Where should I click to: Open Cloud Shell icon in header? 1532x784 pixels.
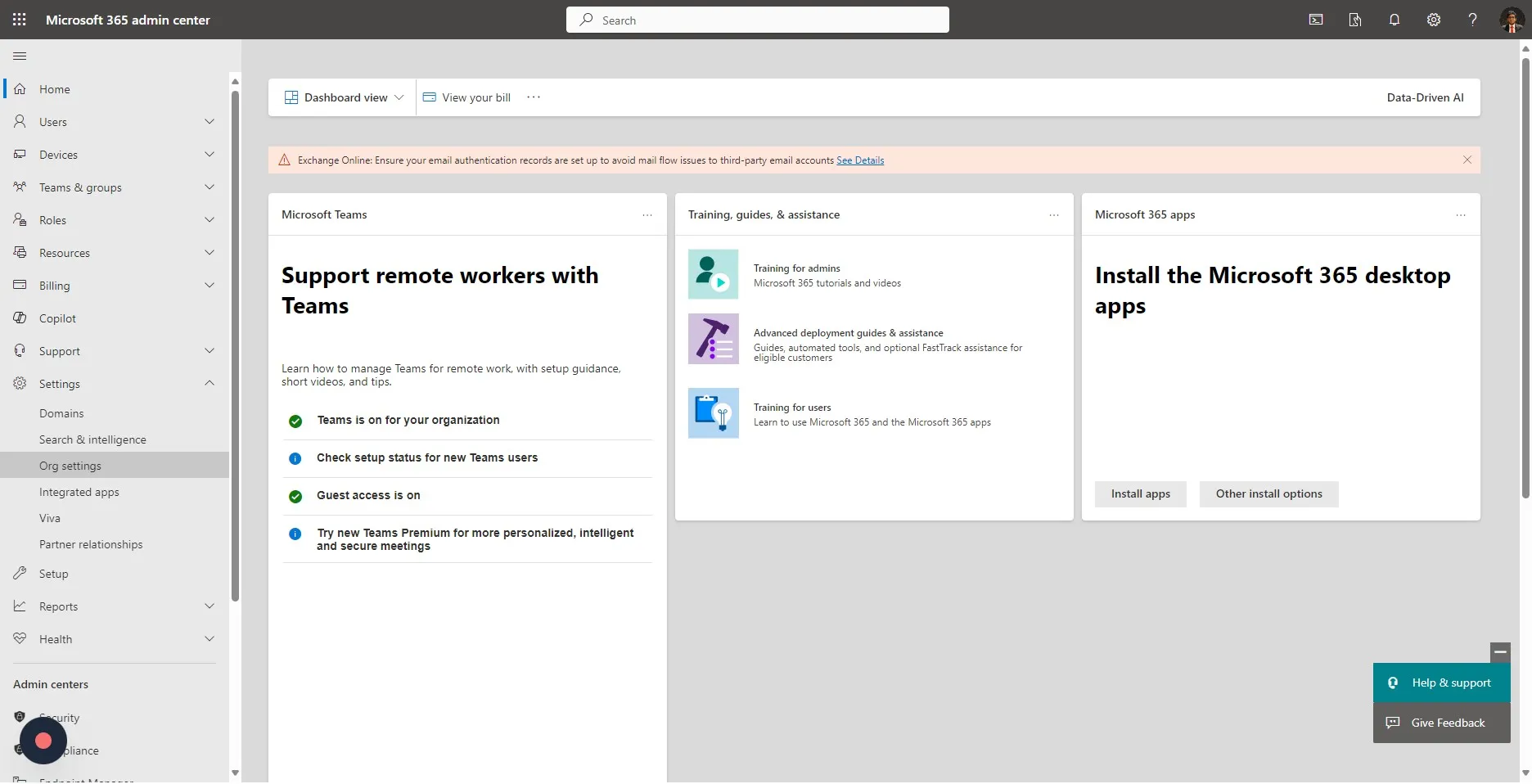point(1316,20)
